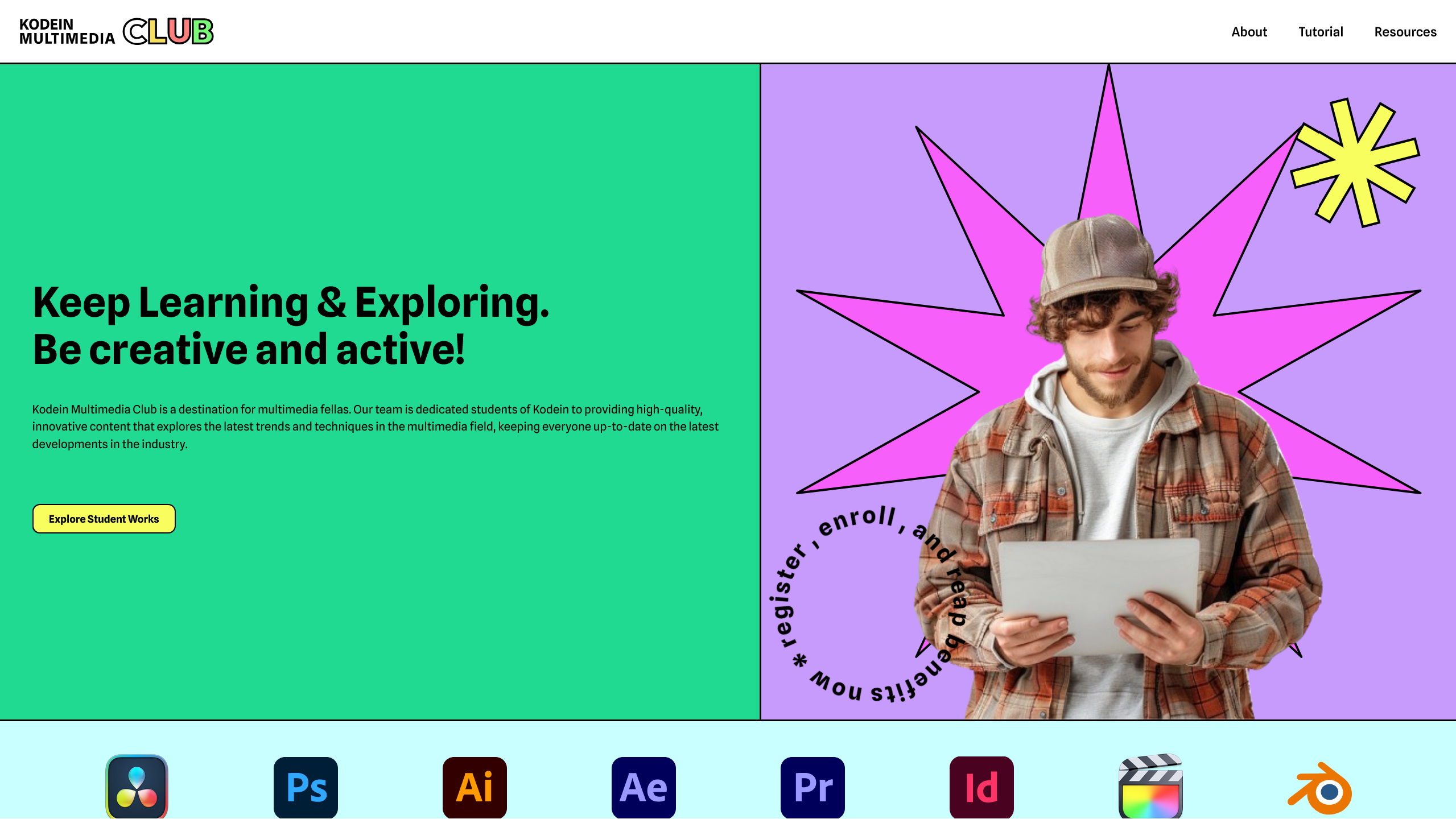Open the About menu item

pyautogui.click(x=1249, y=32)
